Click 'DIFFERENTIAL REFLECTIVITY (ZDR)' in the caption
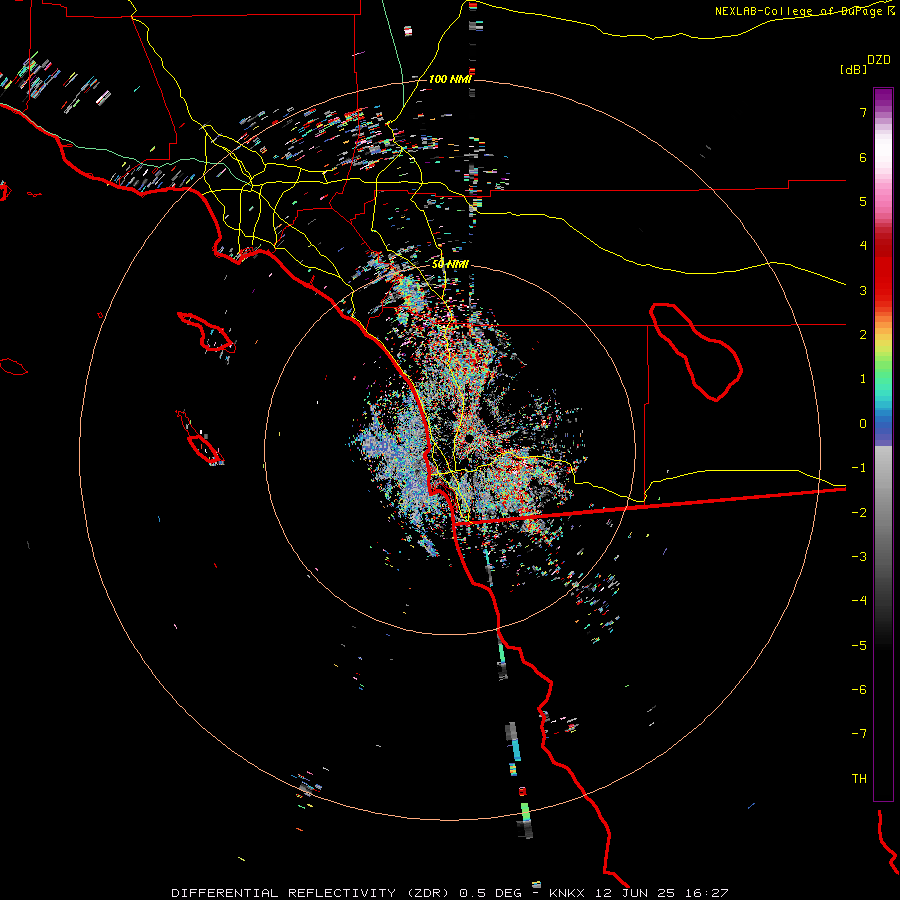 [312, 893]
